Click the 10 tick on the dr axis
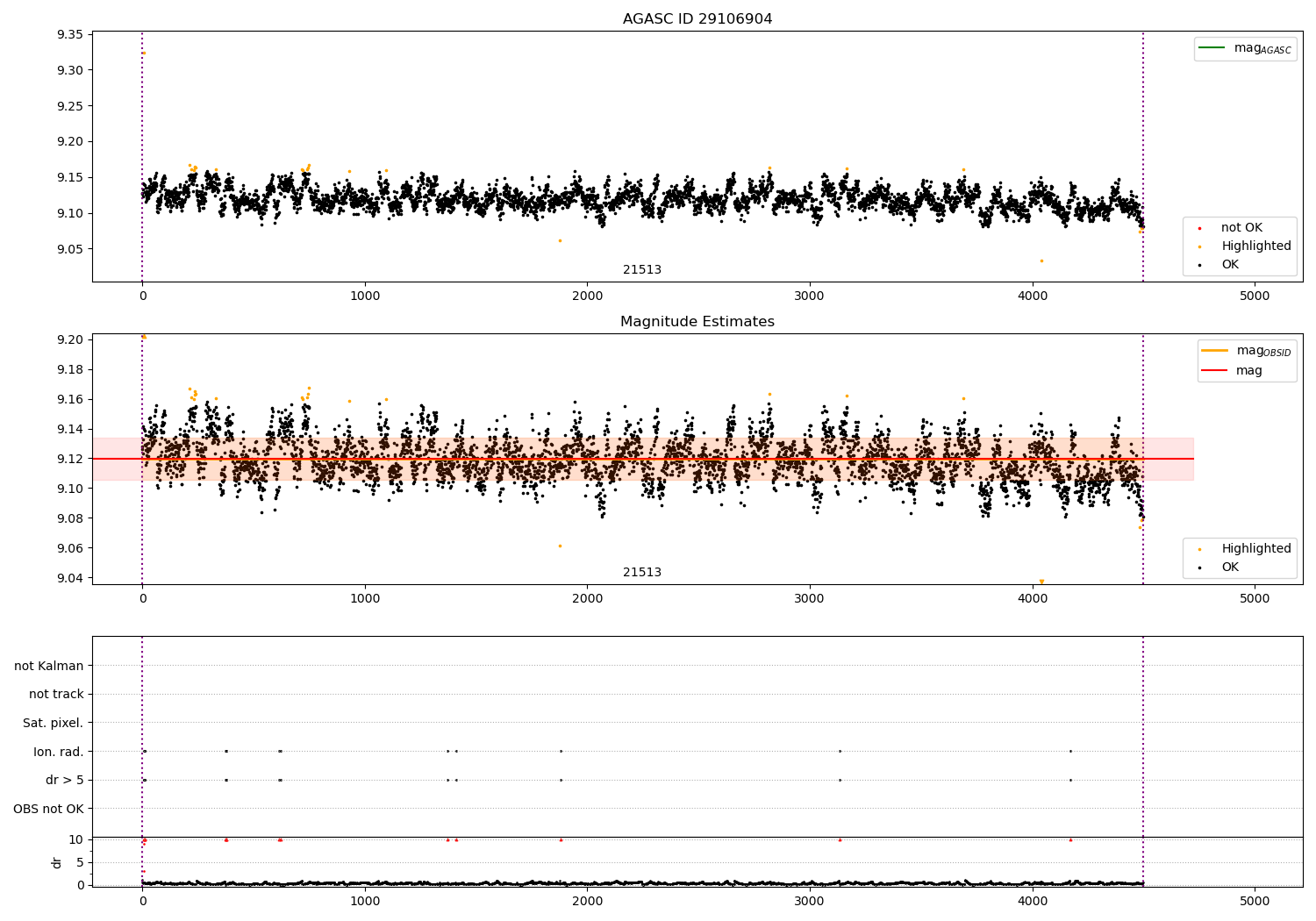This screenshot has width=1316, height=921. (x=76, y=839)
